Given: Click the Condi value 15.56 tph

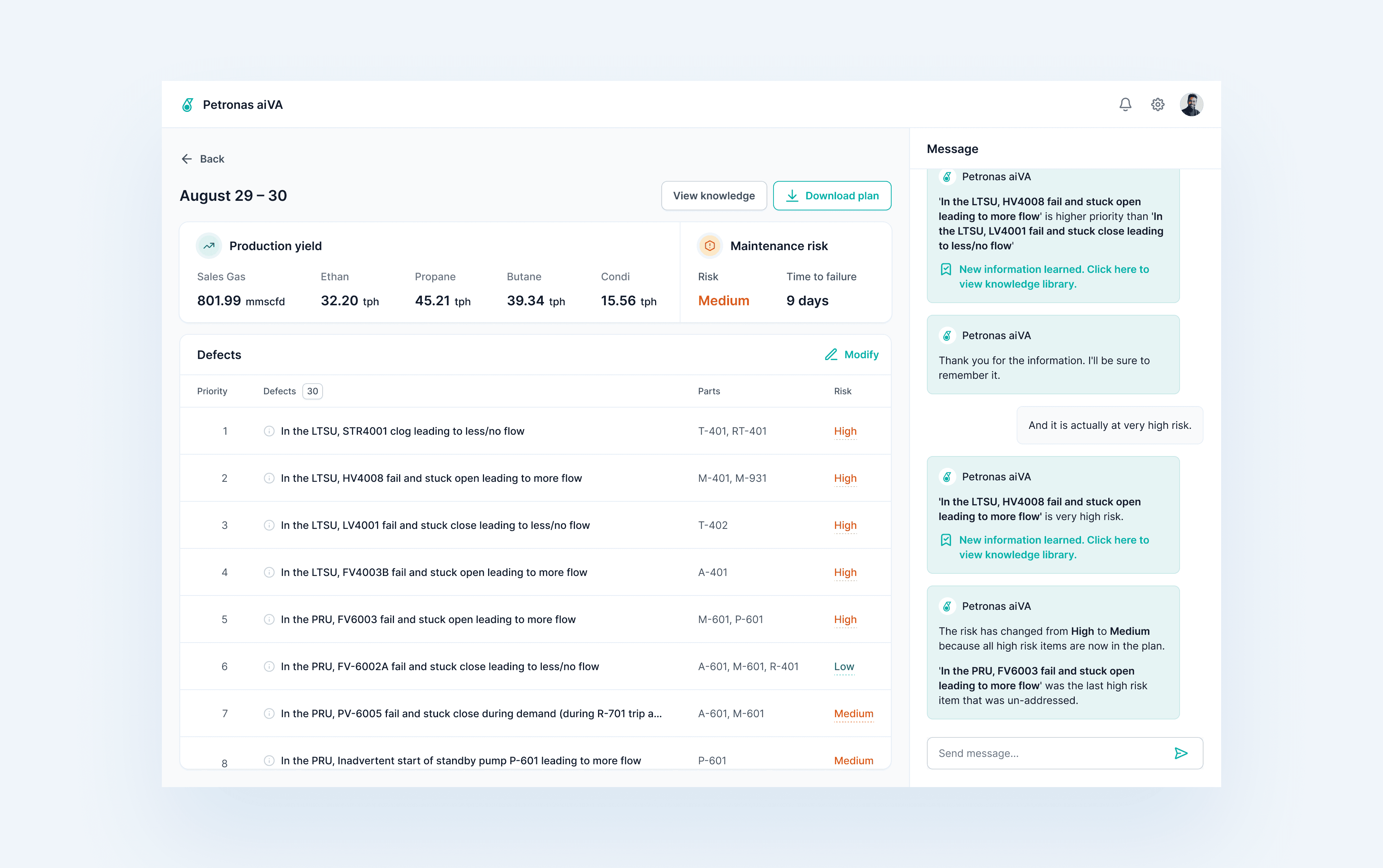Looking at the screenshot, I should (629, 301).
